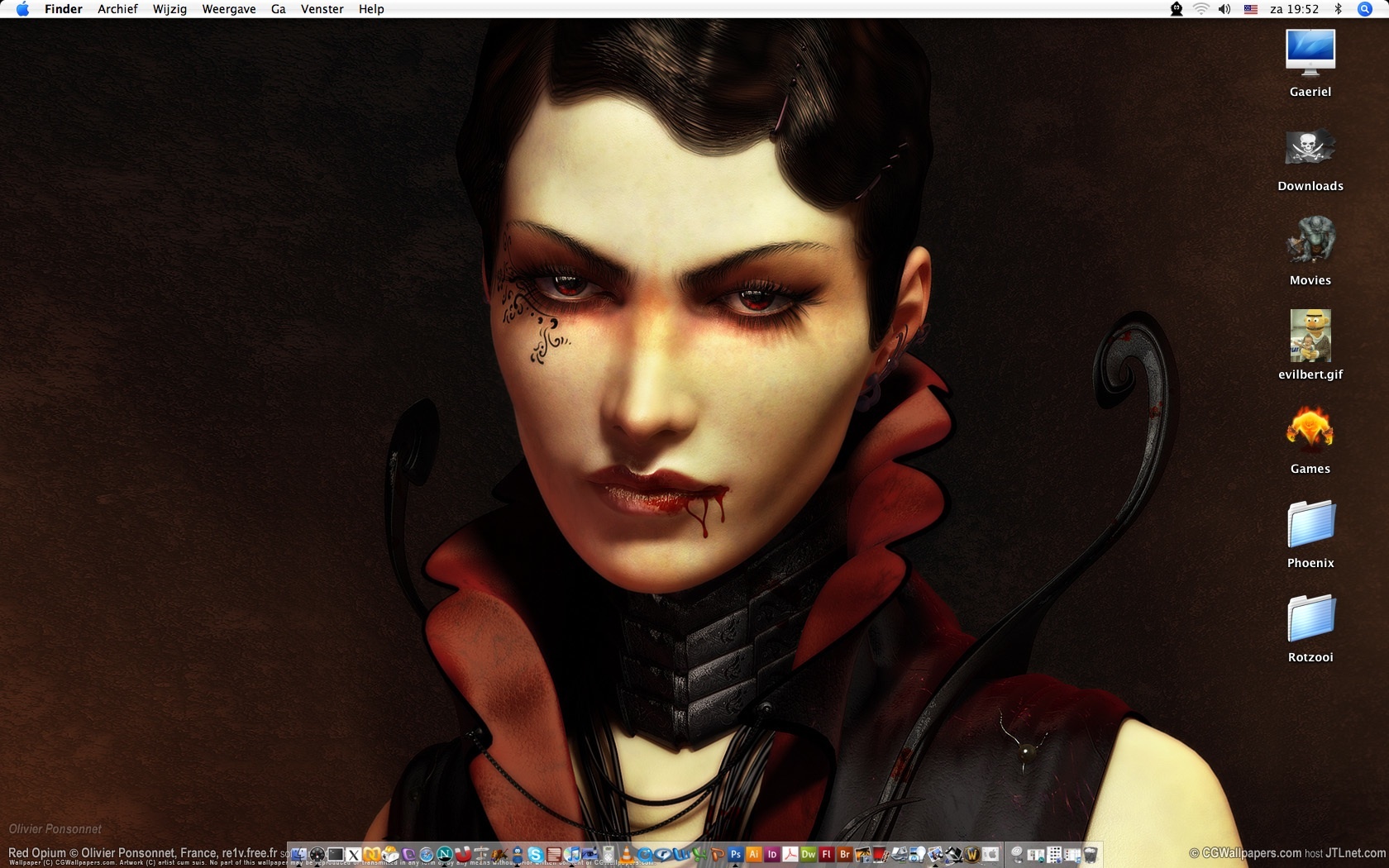
Task: Launch World of Warcraft dock icon
Action: pyautogui.click(x=972, y=855)
